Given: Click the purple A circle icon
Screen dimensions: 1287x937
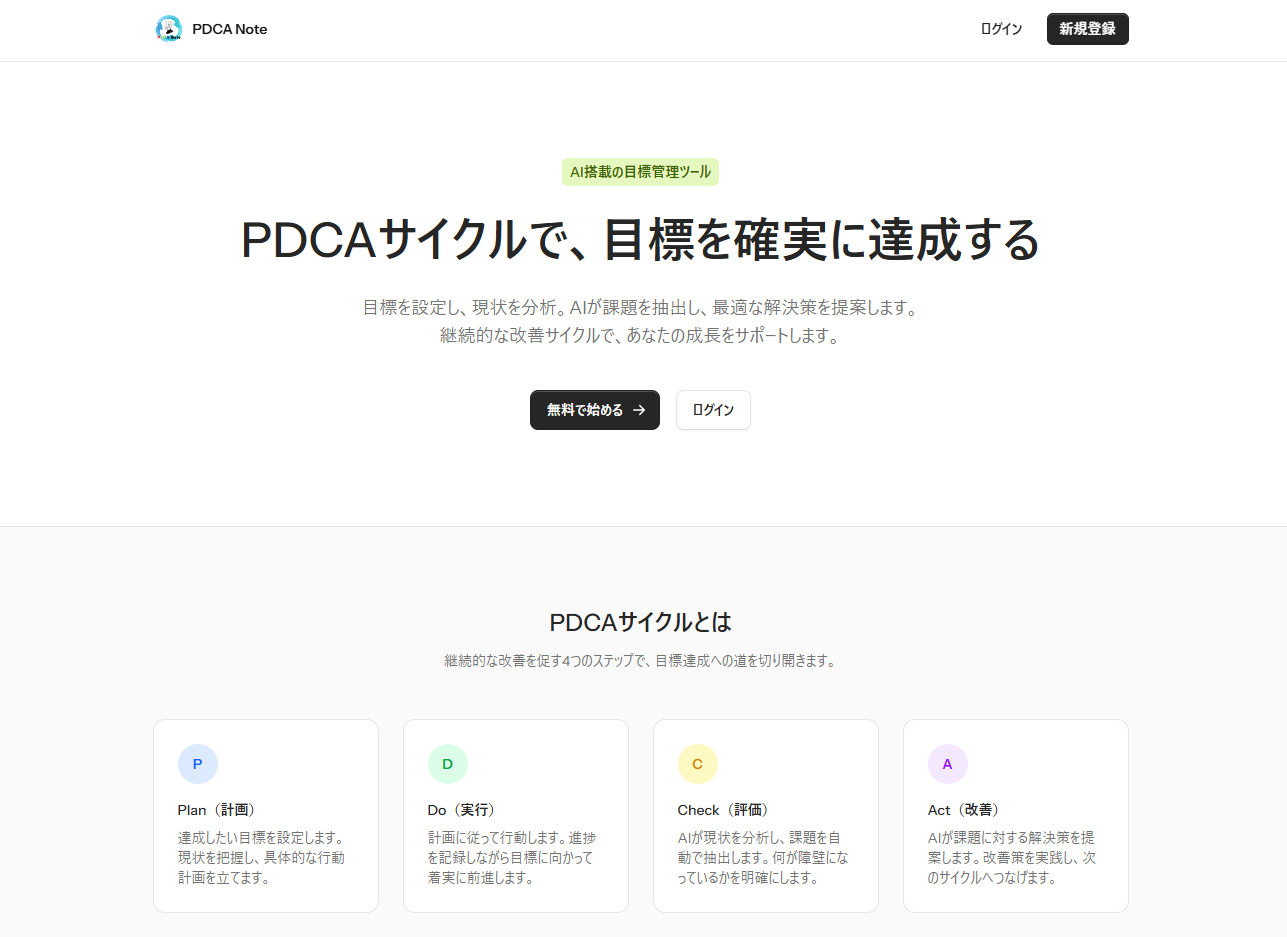Looking at the screenshot, I should coord(948,764).
